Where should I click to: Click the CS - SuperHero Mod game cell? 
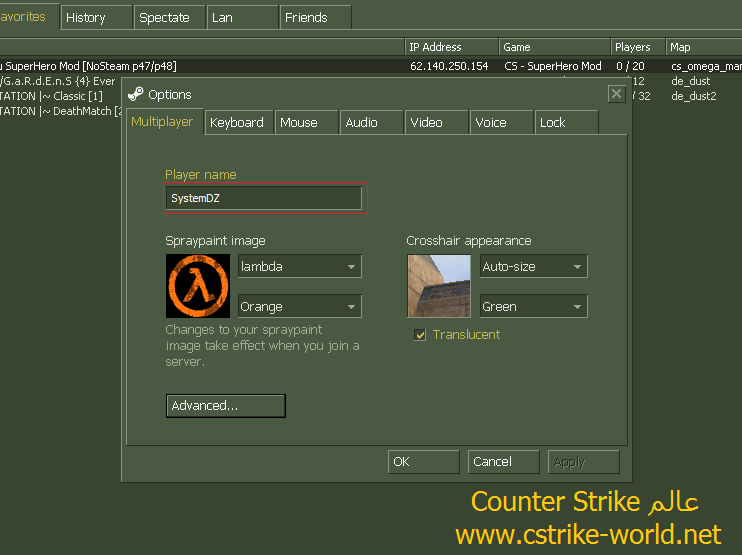pyautogui.click(x=553, y=66)
